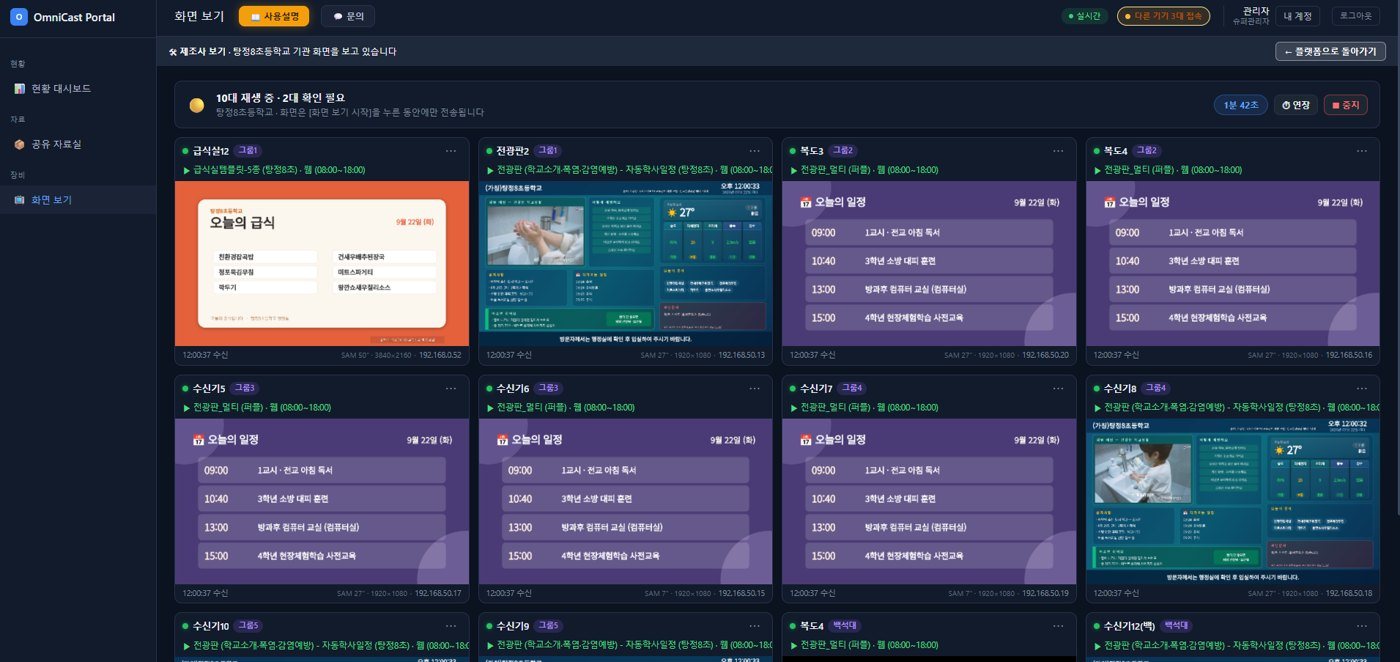The width and height of the screenshot is (1400, 662).
Task: Click the 1분 42초 remaining time indicator
Action: [x=1241, y=105]
